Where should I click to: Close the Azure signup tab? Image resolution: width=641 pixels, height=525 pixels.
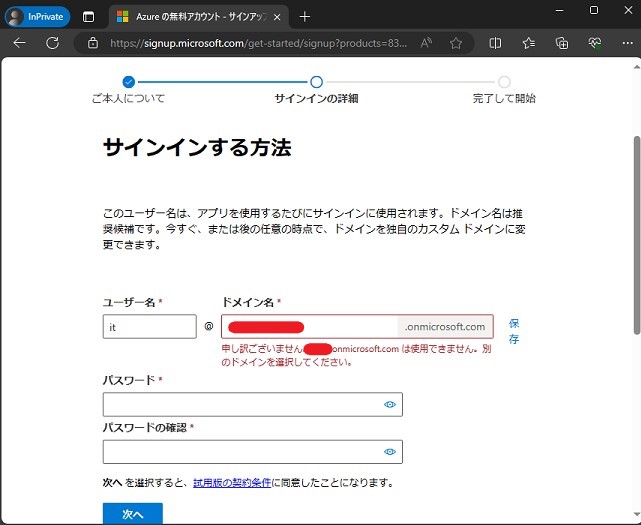pyautogui.click(x=277, y=17)
